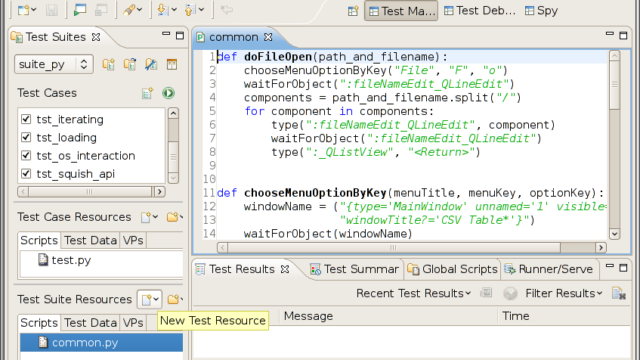This screenshot has height=360, width=640.
Task: Toggle tst_os_interaction checkbox
Action: click(x=26, y=156)
